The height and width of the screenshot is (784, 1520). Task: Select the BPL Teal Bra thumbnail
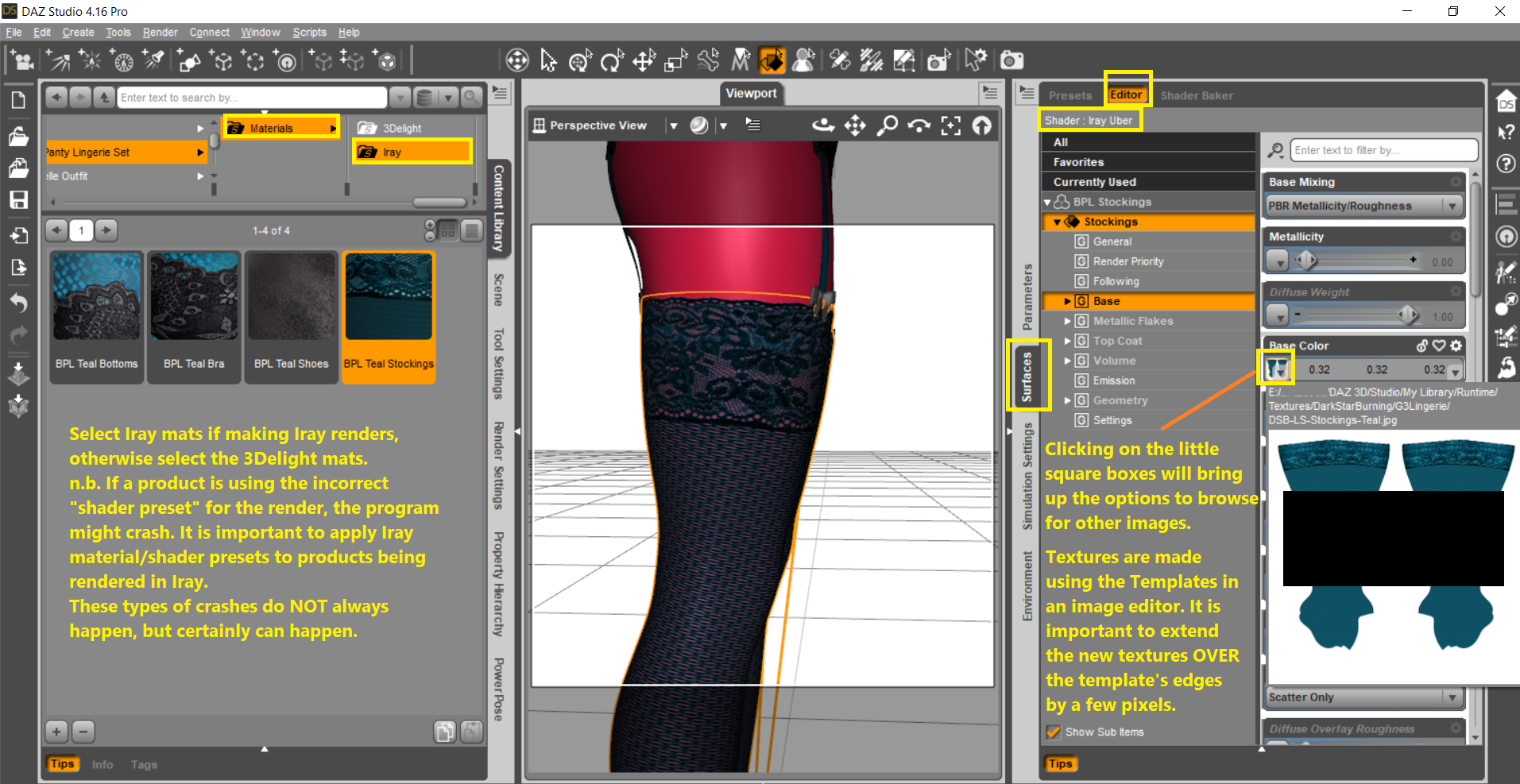(194, 317)
